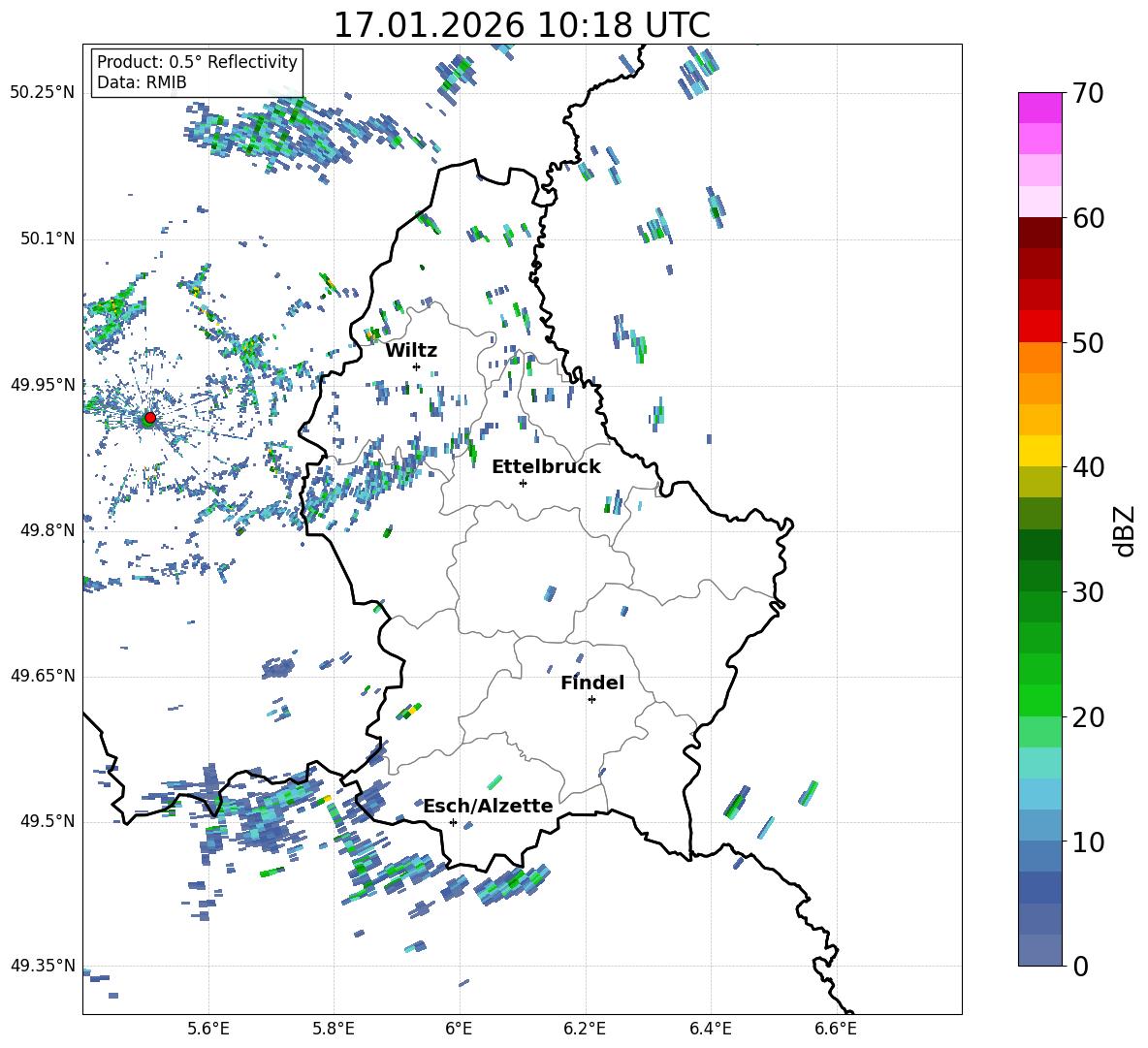
Task: Click the colorbar tick label 70
Action: coord(1088,93)
